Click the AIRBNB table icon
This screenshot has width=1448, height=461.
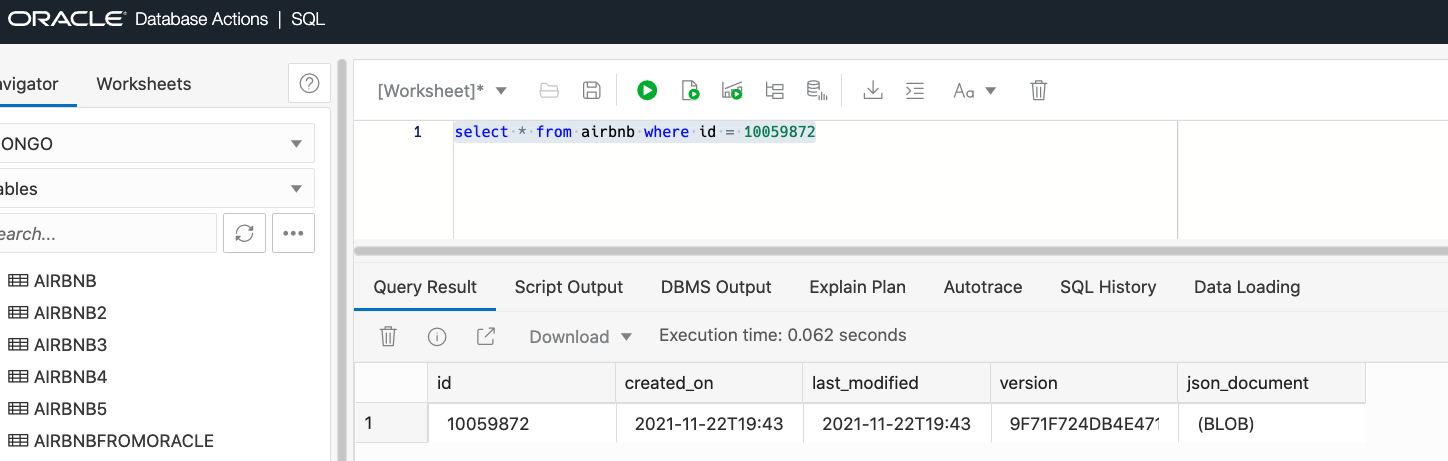(18, 281)
